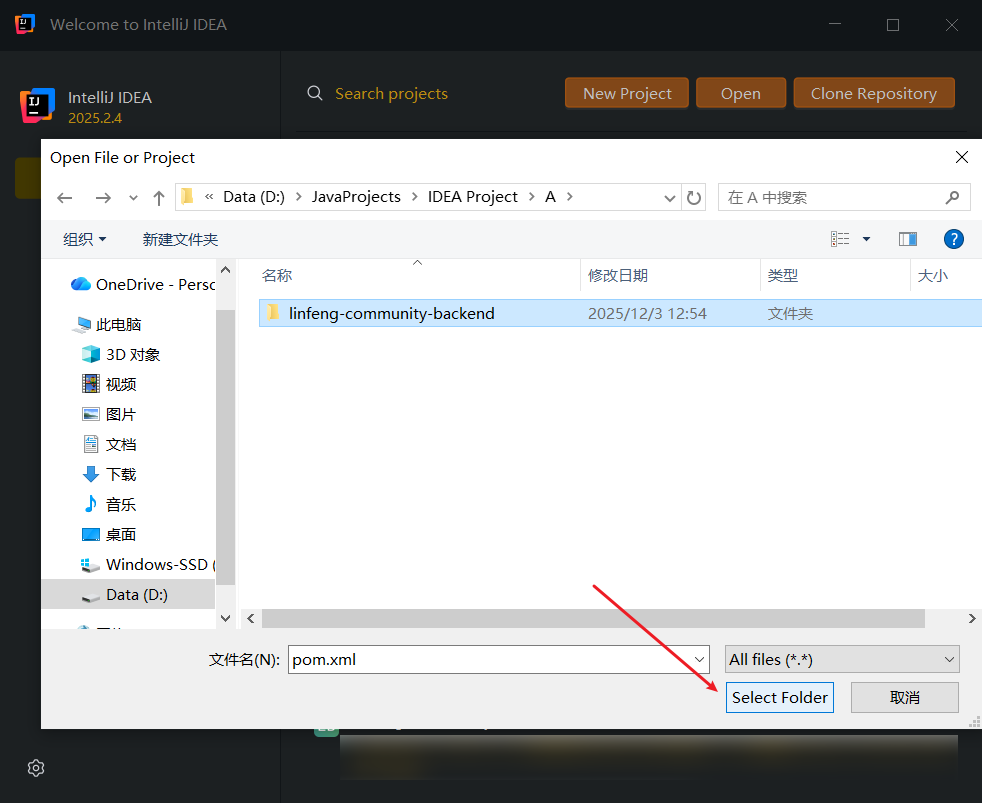This screenshot has width=982, height=803.
Task: Click the Select Folder button
Action: 779,697
